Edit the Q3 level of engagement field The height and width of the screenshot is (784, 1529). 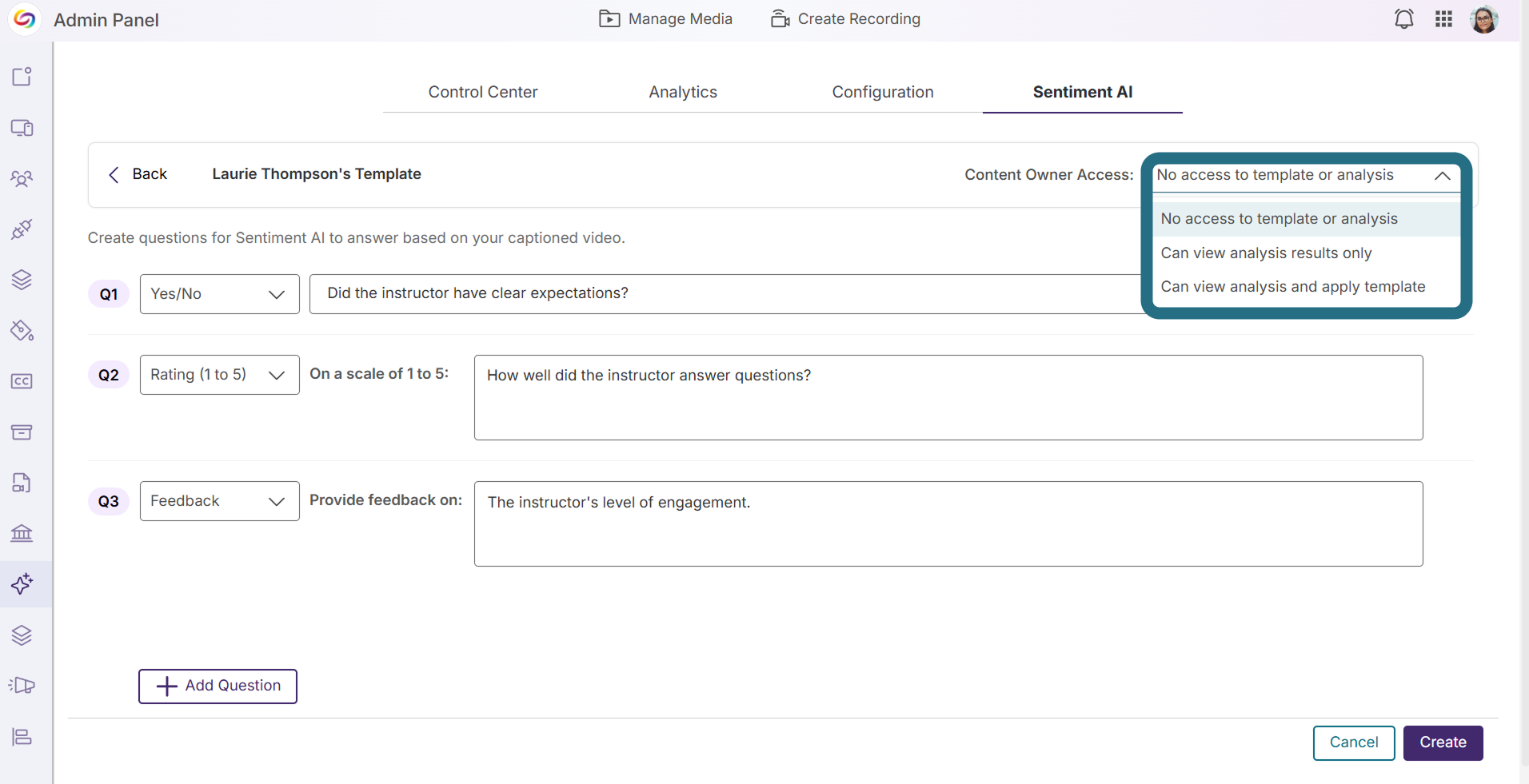[948, 523]
